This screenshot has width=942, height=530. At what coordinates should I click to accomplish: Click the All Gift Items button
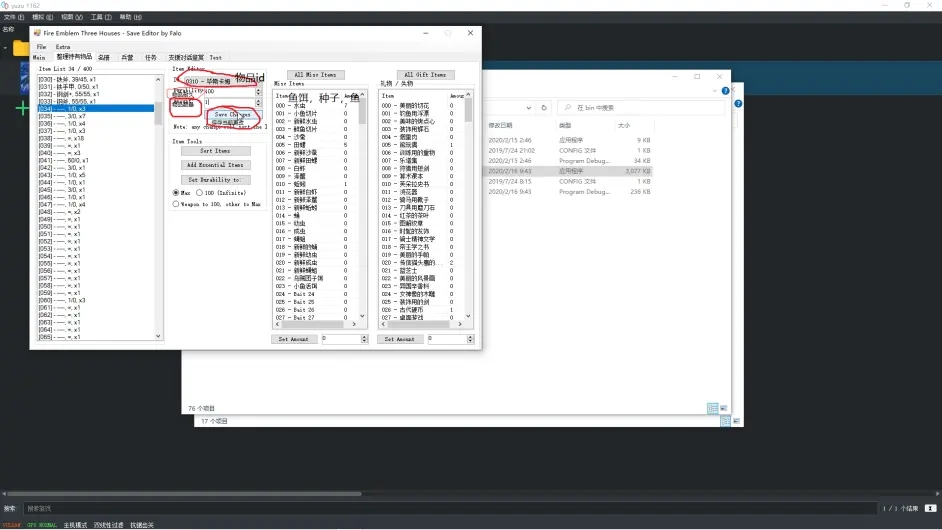click(423, 75)
